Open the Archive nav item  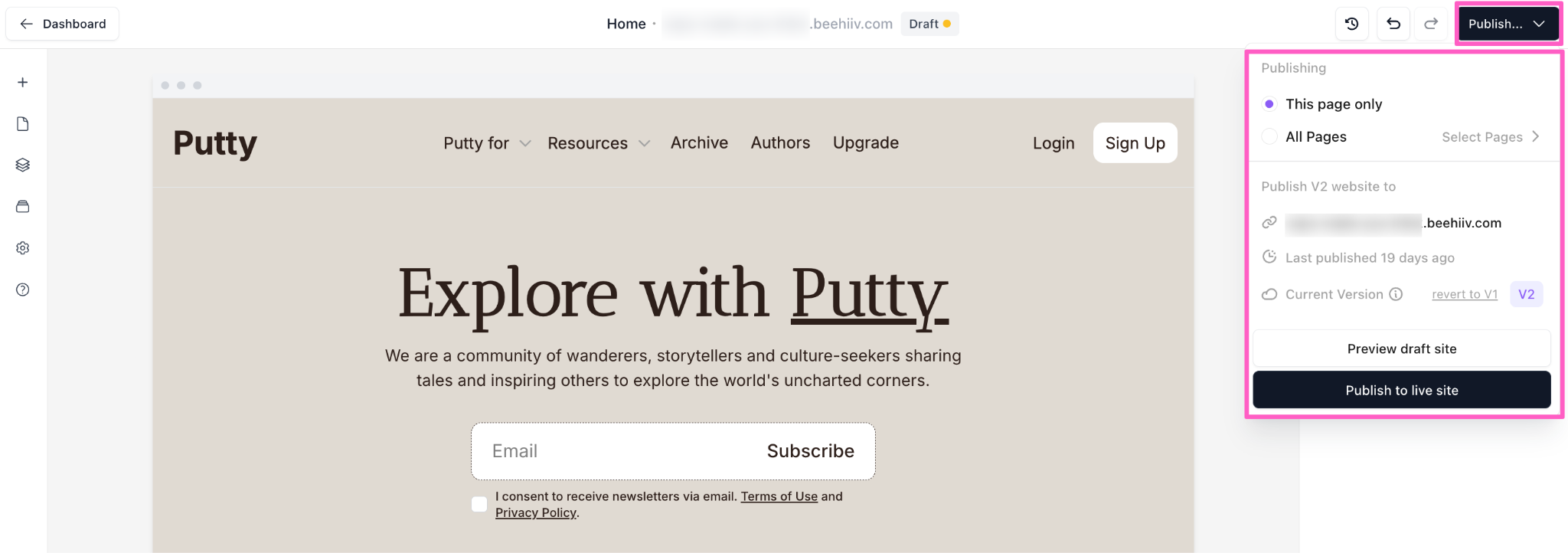[x=699, y=143]
